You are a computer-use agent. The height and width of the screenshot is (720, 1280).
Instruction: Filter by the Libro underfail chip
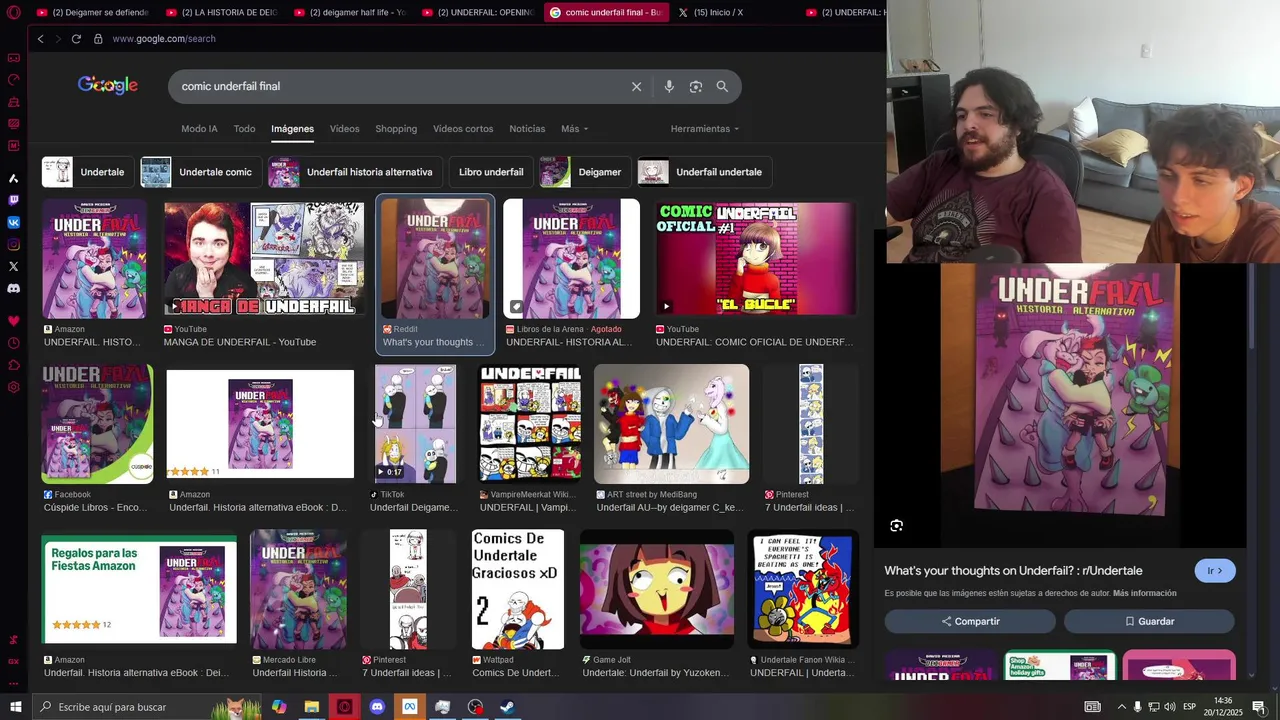click(x=491, y=172)
